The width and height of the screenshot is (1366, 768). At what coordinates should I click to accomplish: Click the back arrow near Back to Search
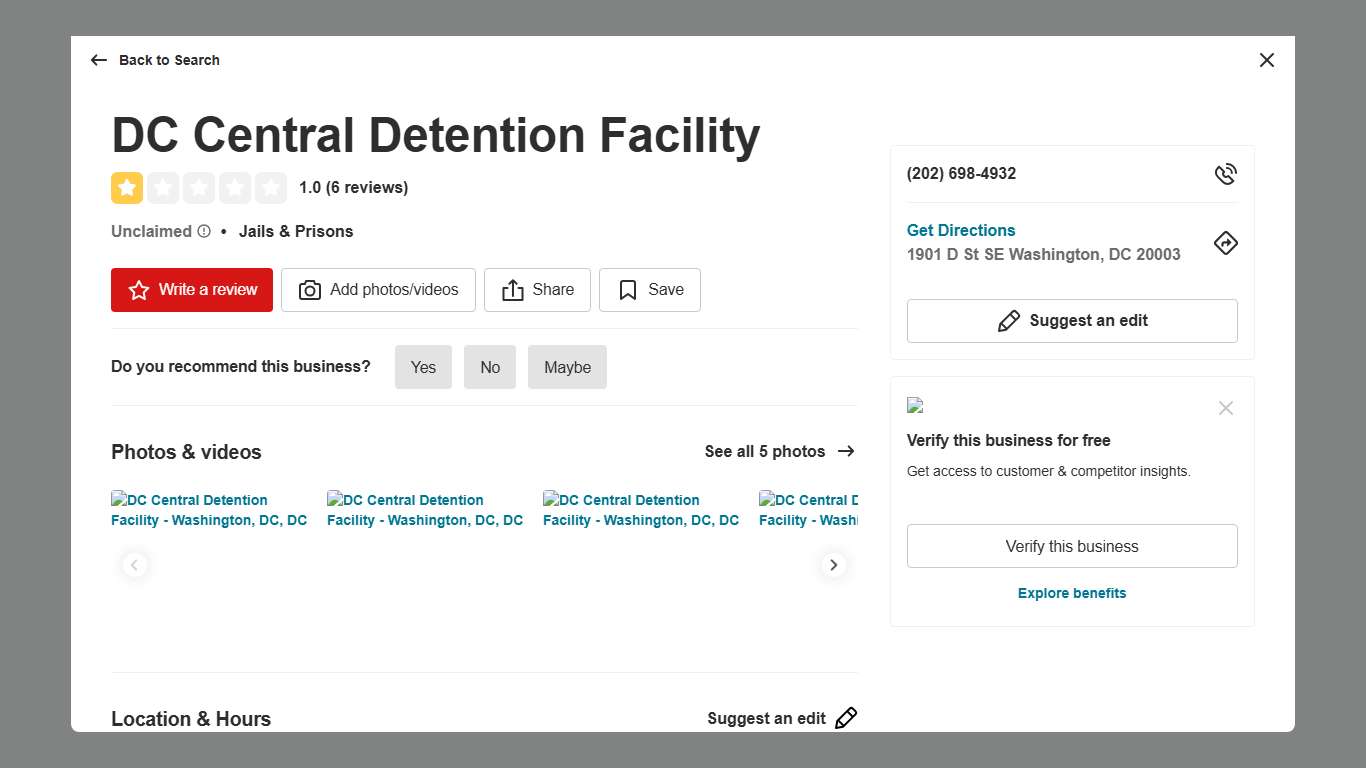pos(98,60)
